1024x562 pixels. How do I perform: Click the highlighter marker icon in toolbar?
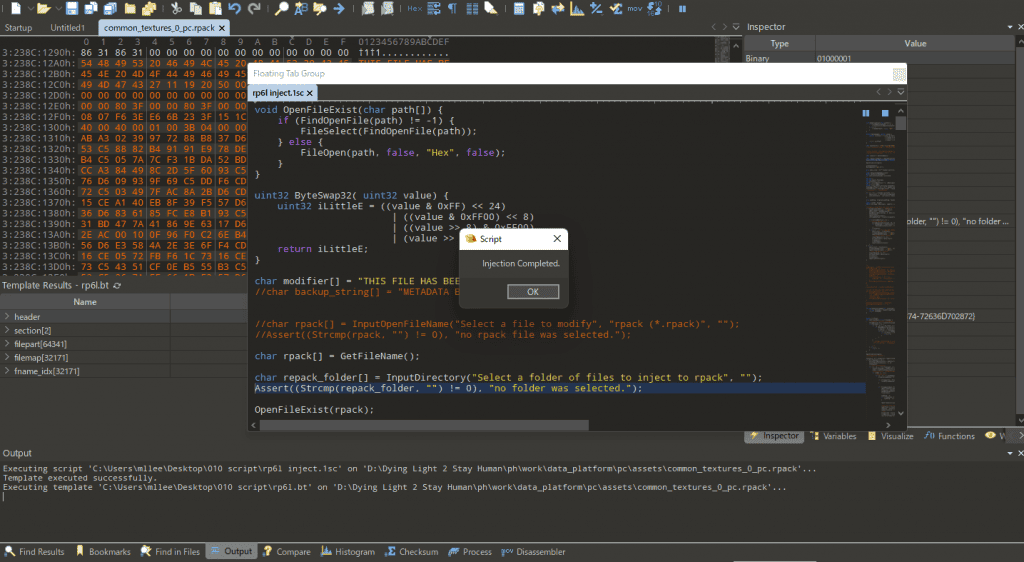491,8
